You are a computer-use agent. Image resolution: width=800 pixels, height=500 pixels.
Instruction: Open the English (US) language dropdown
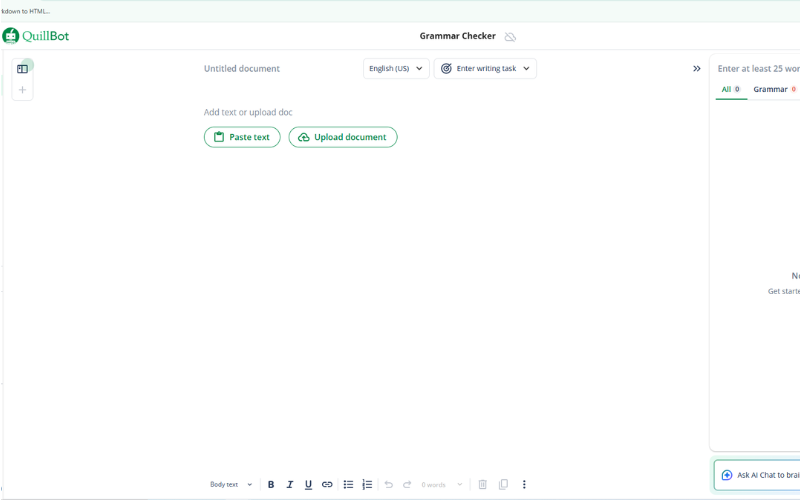pyautogui.click(x=396, y=68)
